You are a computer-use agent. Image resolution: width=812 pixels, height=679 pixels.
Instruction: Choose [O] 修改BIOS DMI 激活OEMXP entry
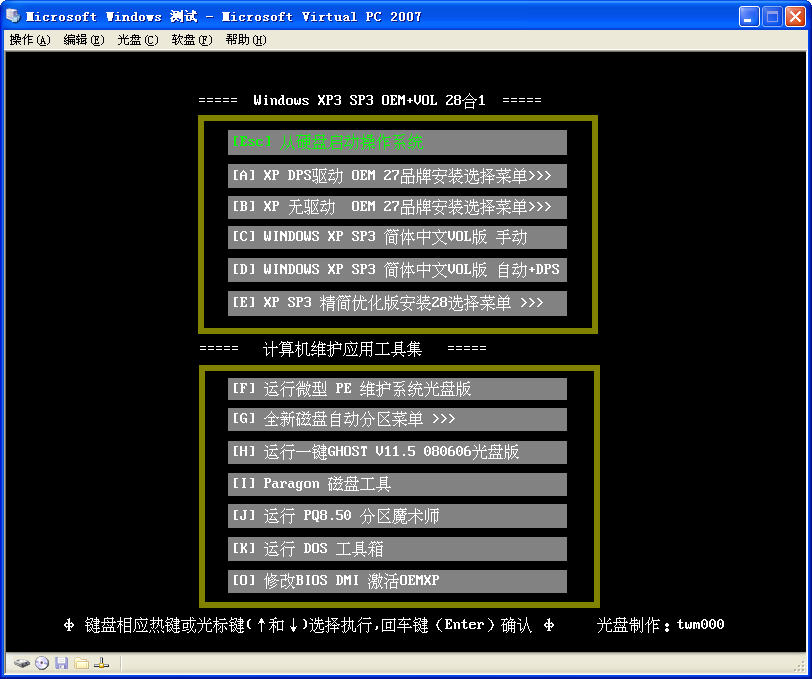pos(397,581)
